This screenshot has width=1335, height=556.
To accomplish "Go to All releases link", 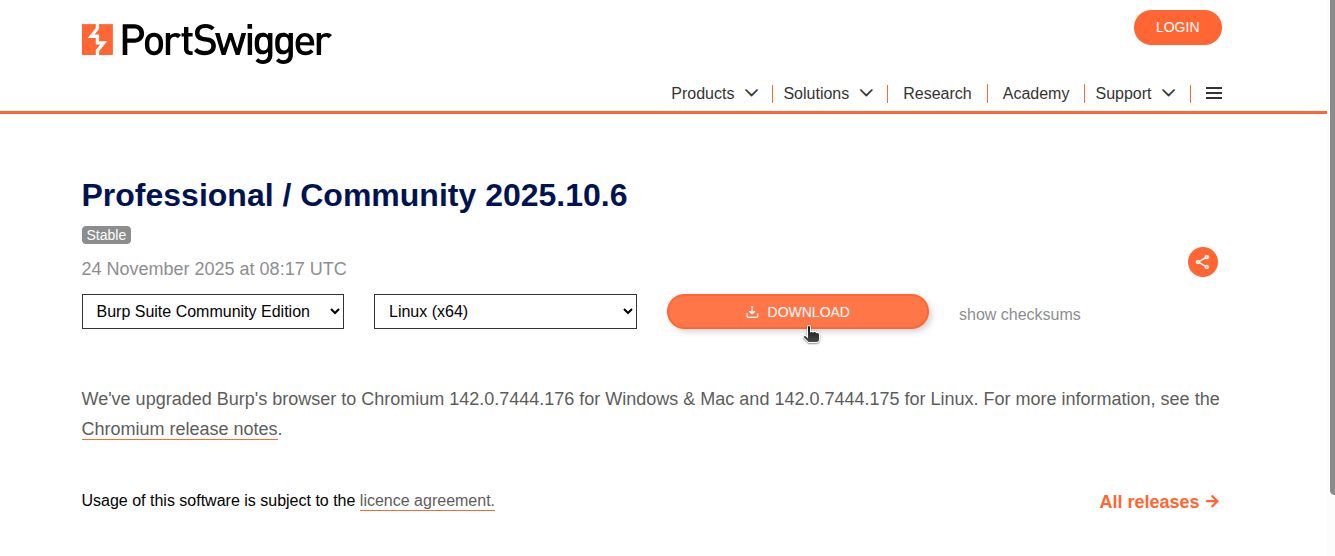I will 1158,502.
